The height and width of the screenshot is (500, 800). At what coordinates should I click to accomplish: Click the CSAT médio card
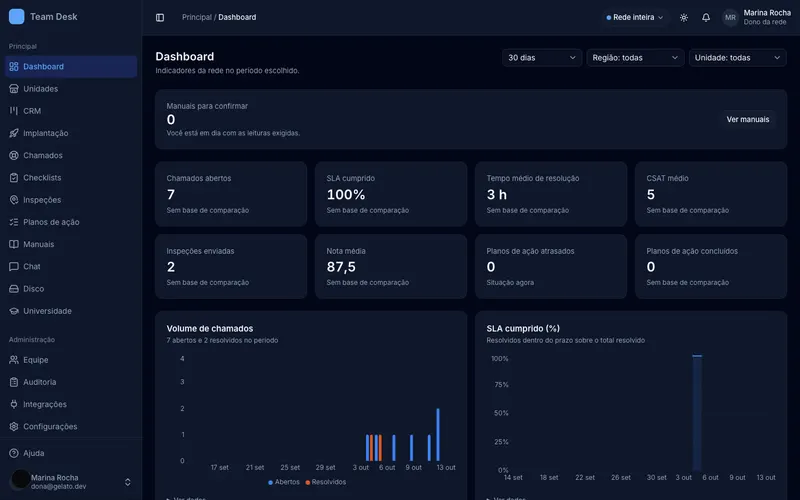point(711,194)
